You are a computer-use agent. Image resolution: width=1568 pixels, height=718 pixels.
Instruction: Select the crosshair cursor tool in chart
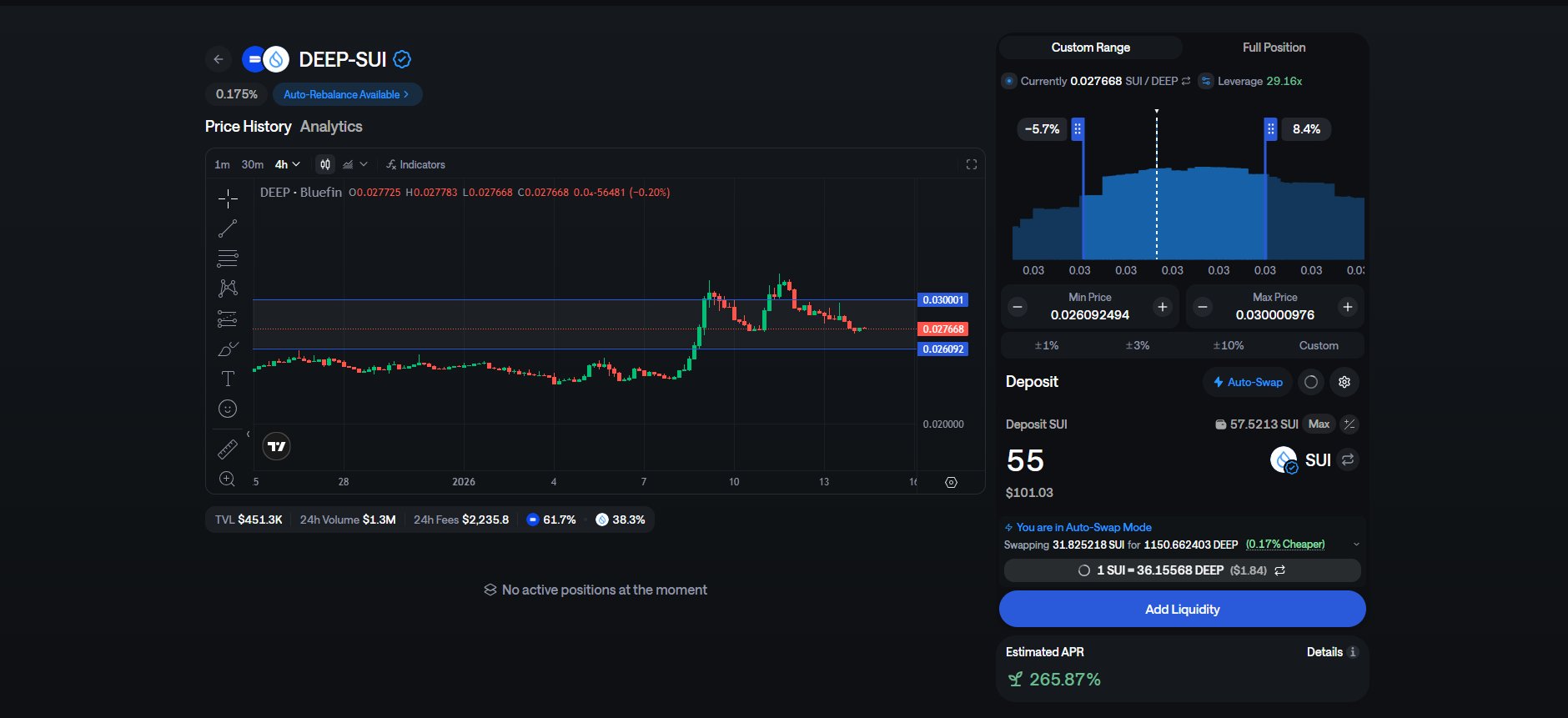click(228, 198)
